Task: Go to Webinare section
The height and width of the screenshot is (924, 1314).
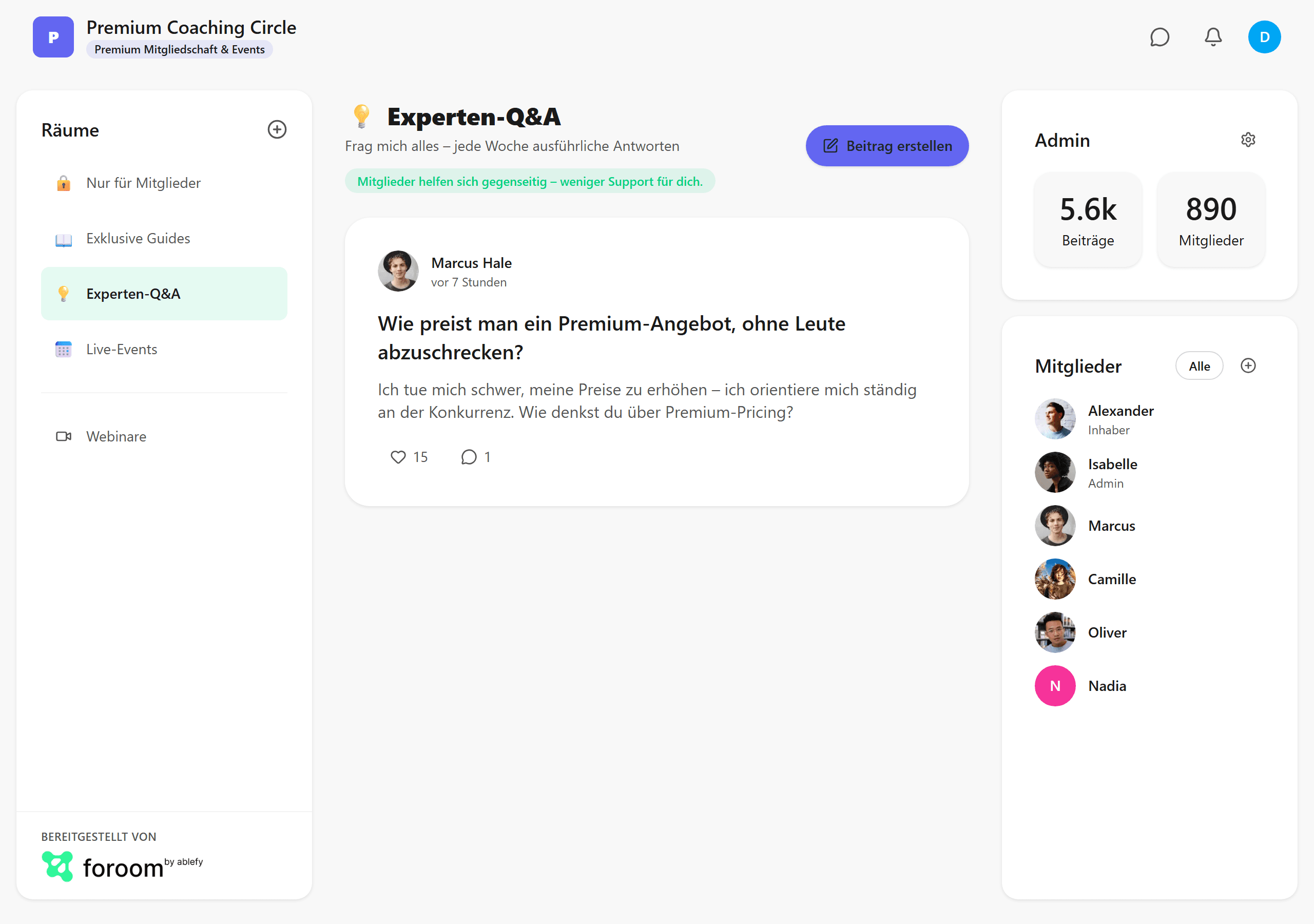Action: 164,436
